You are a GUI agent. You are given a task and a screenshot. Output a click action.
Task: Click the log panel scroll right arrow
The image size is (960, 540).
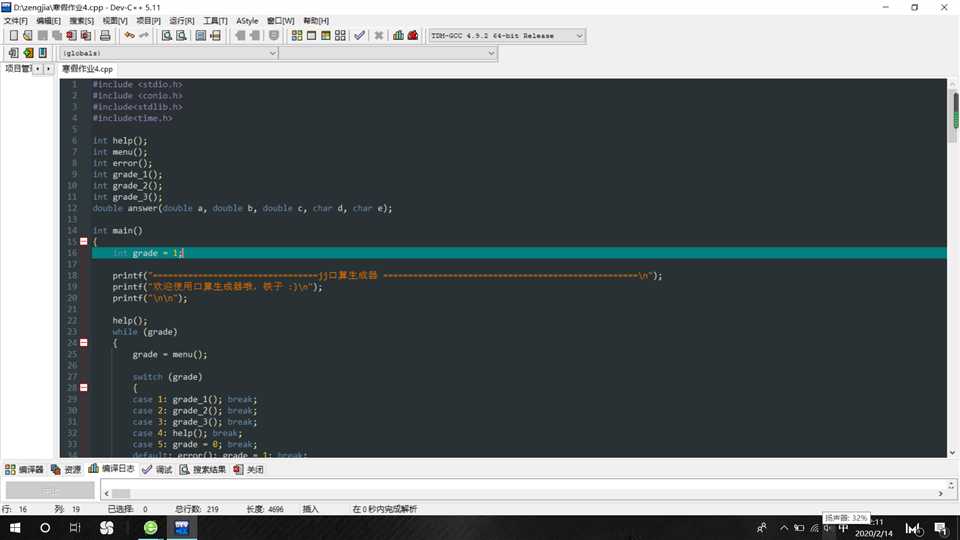click(x=940, y=493)
